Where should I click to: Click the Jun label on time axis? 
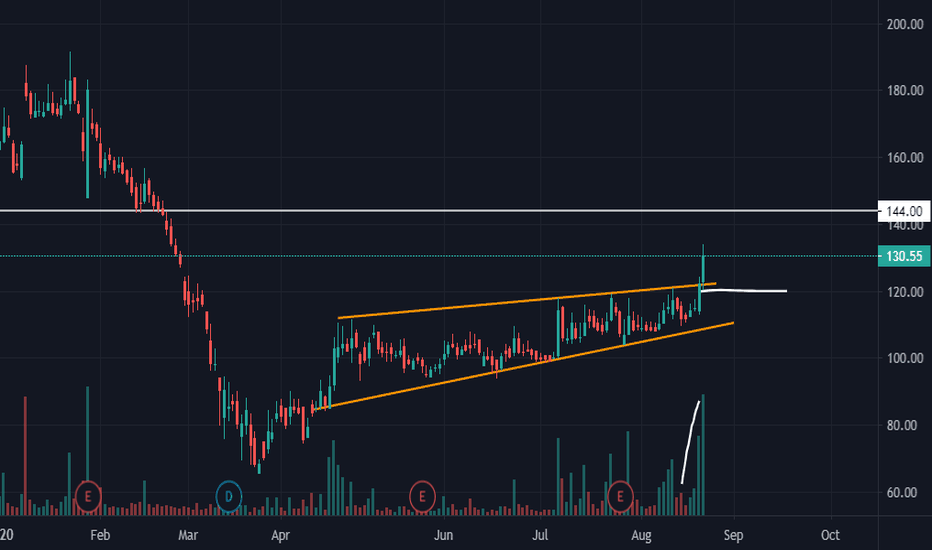click(x=443, y=535)
